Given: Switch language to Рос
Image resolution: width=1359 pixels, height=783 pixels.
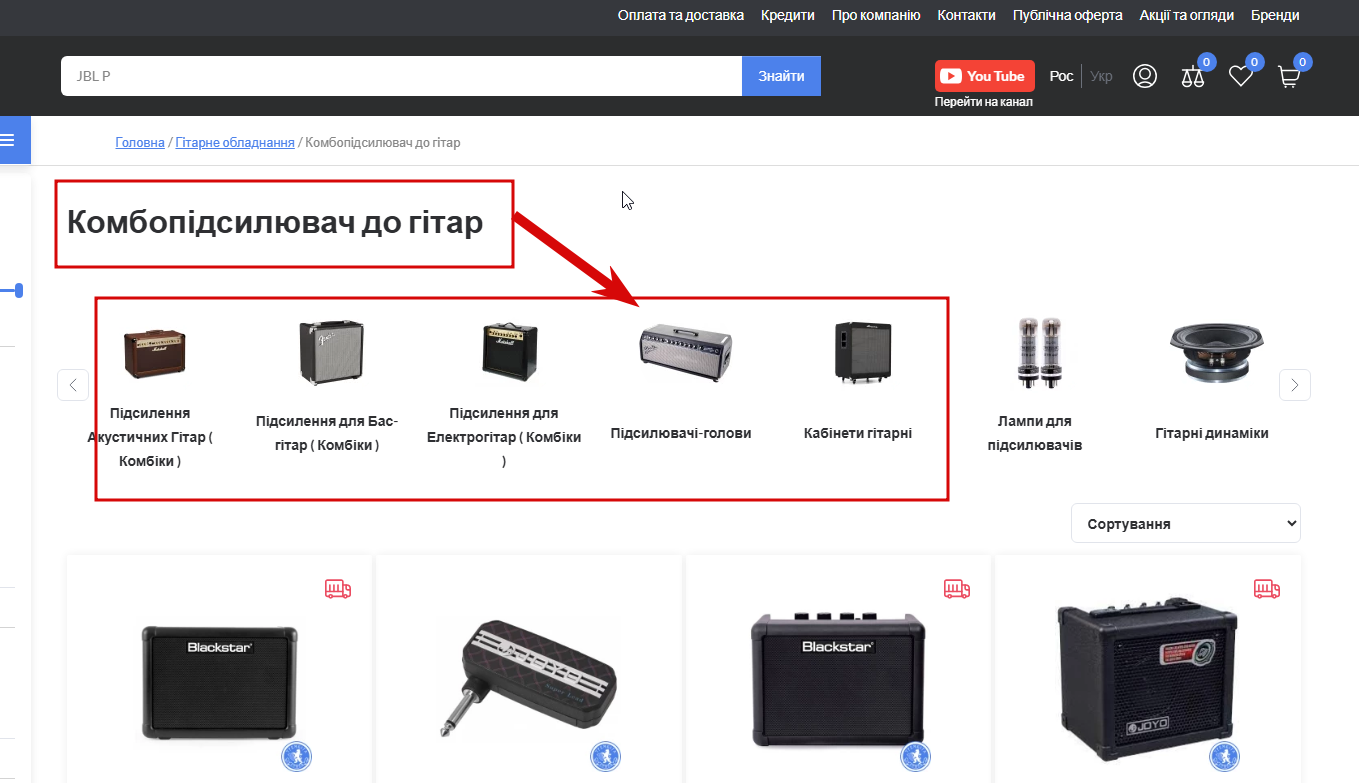Looking at the screenshot, I should click(1062, 76).
